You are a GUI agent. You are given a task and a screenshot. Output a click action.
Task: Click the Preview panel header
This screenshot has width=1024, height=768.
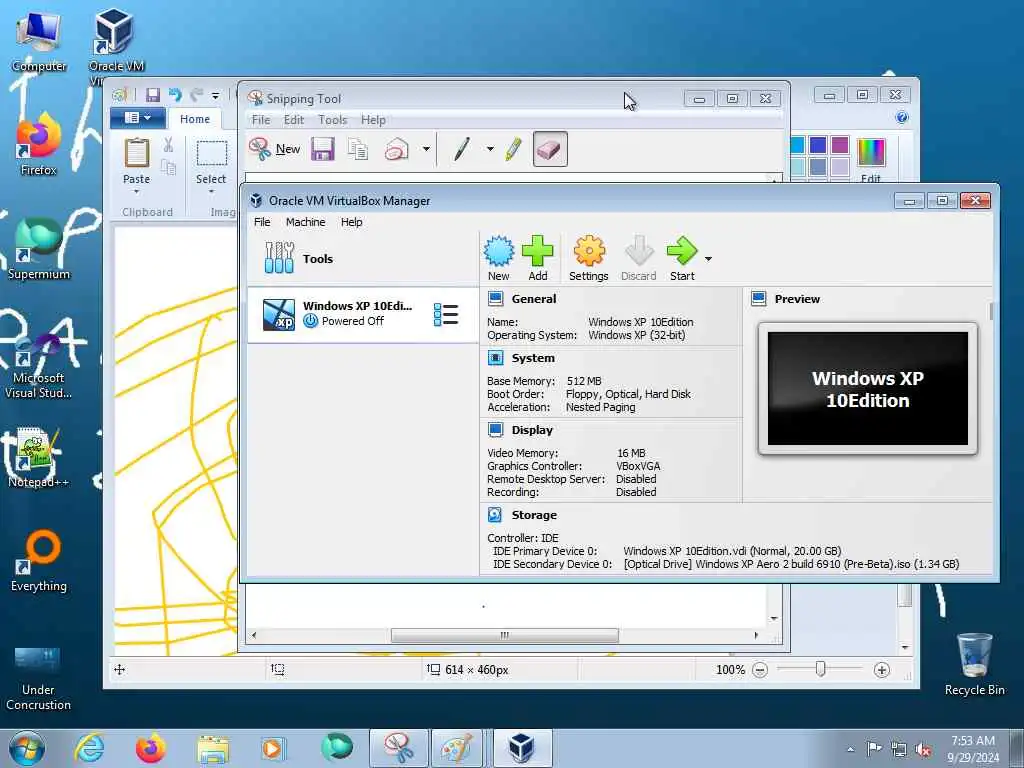[x=797, y=299]
